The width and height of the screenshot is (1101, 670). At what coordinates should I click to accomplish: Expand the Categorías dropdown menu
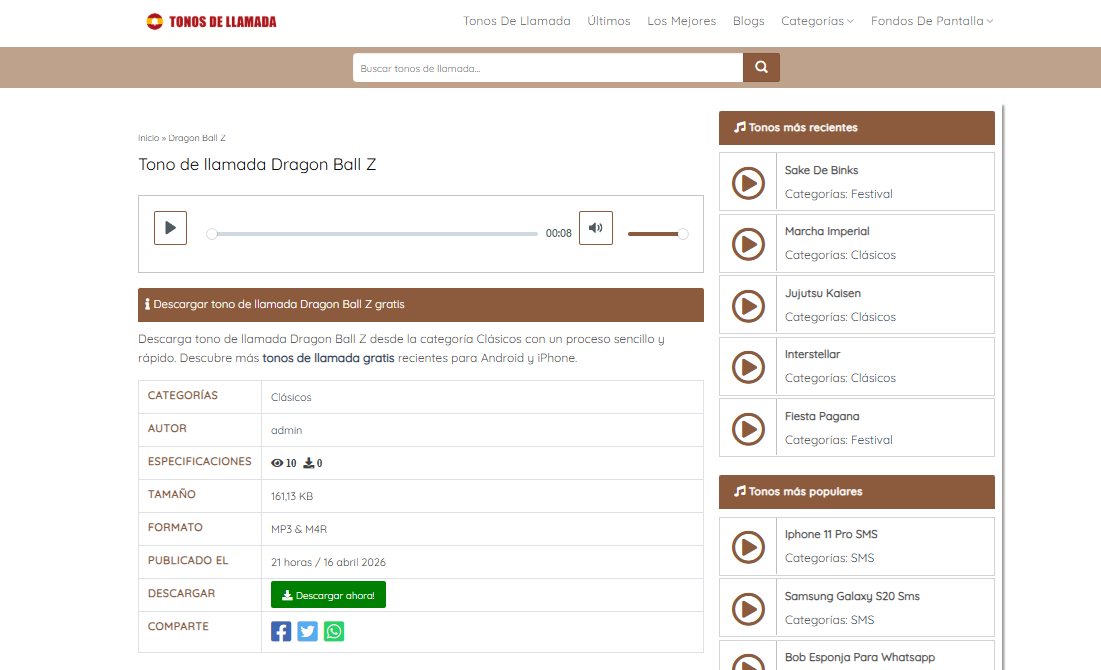(817, 21)
